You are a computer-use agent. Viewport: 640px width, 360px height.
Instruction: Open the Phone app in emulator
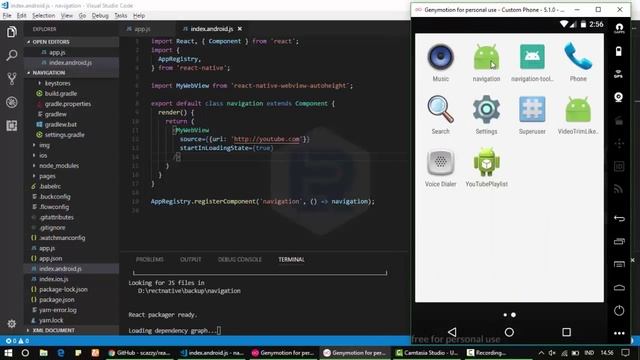pyautogui.click(x=578, y=62)
